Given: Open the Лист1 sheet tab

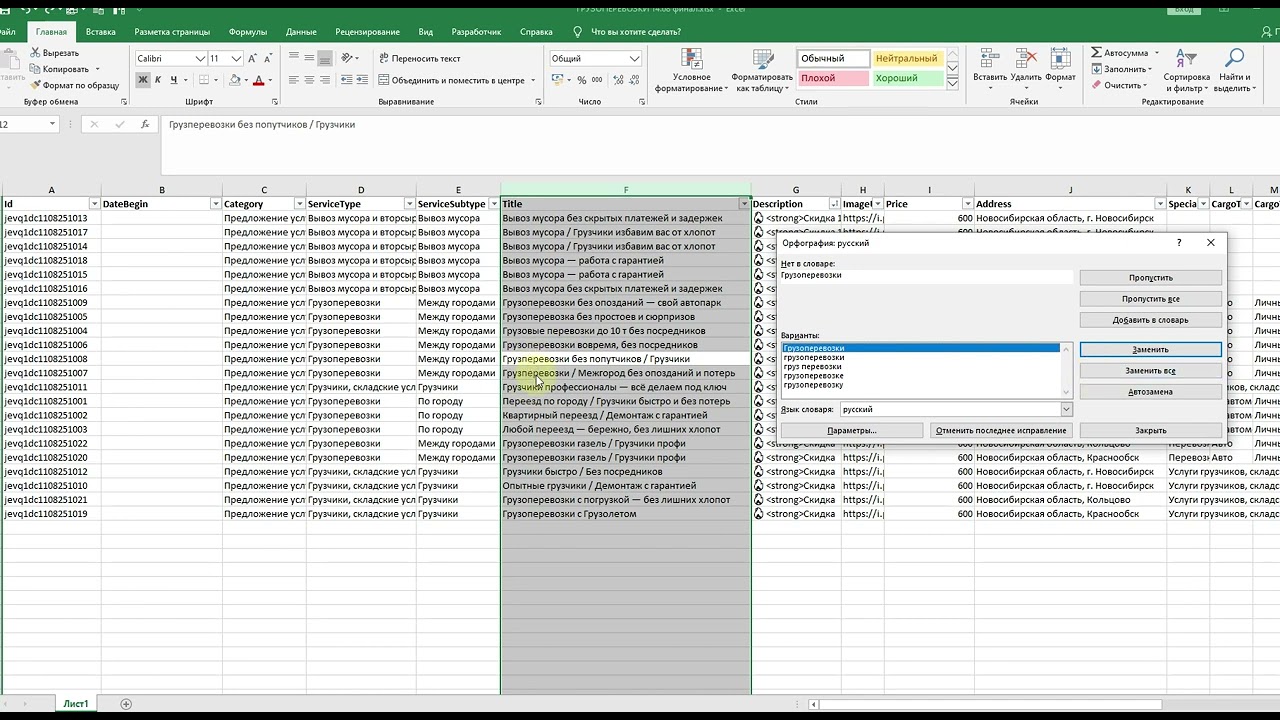Looking at the screenshot, I should coord(76,704).
